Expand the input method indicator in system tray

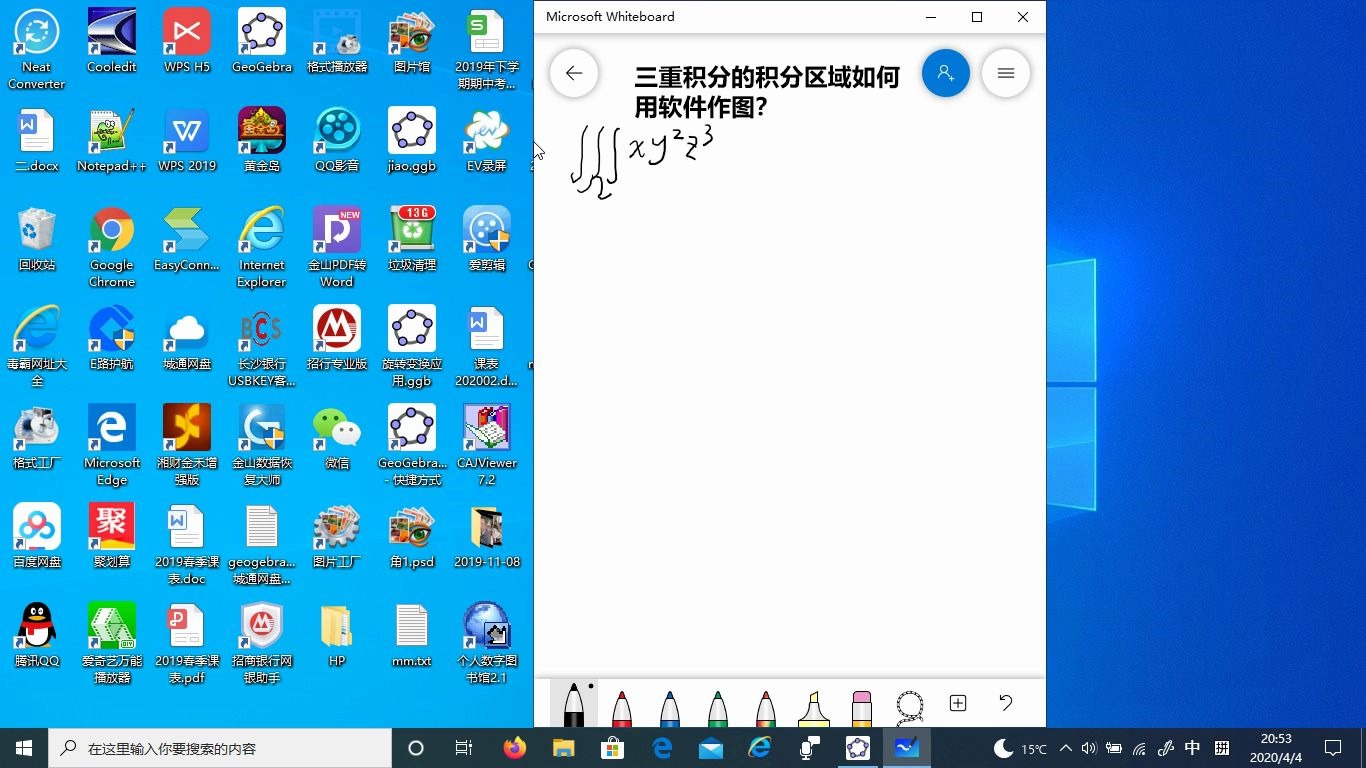click(1192, 747)
